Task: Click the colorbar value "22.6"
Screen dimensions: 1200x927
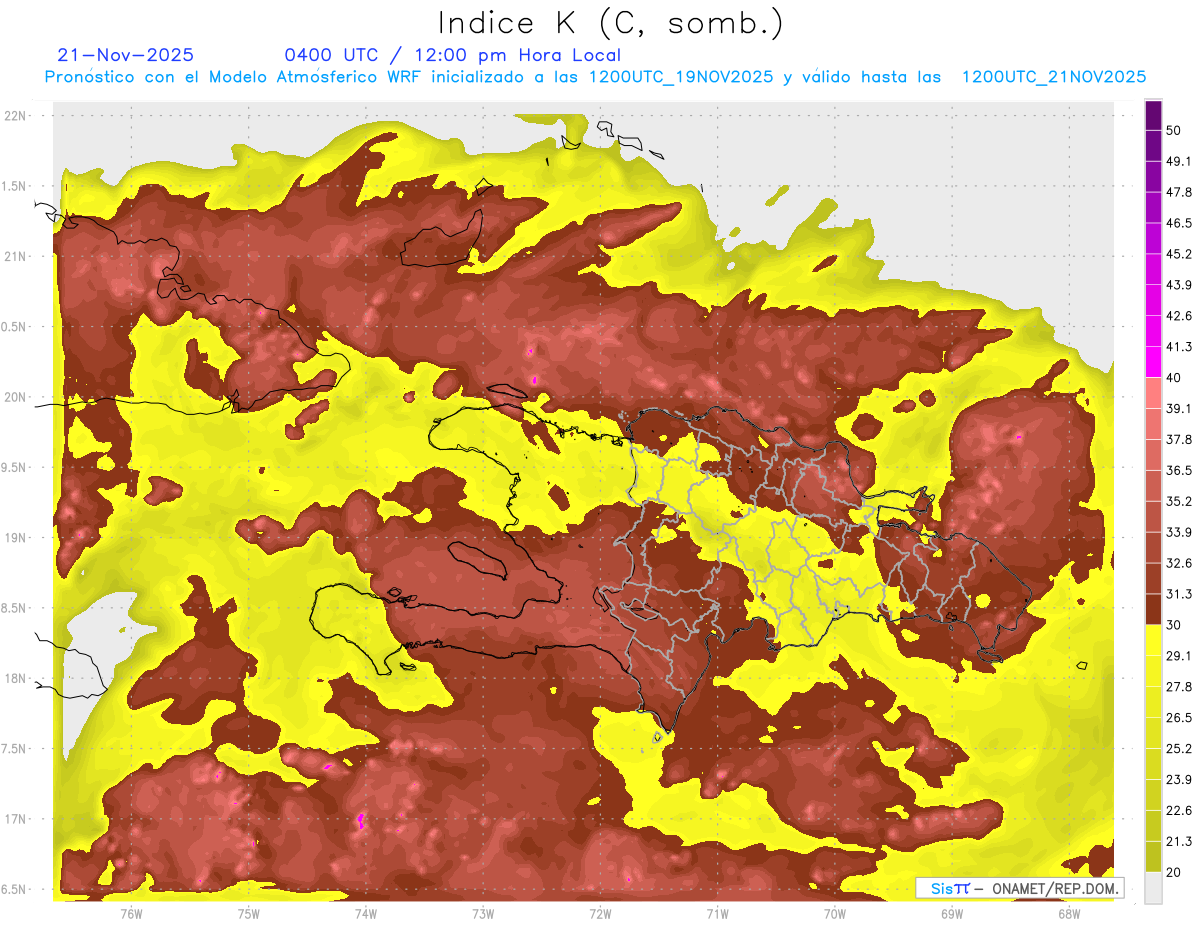Action: [1179, 810]
